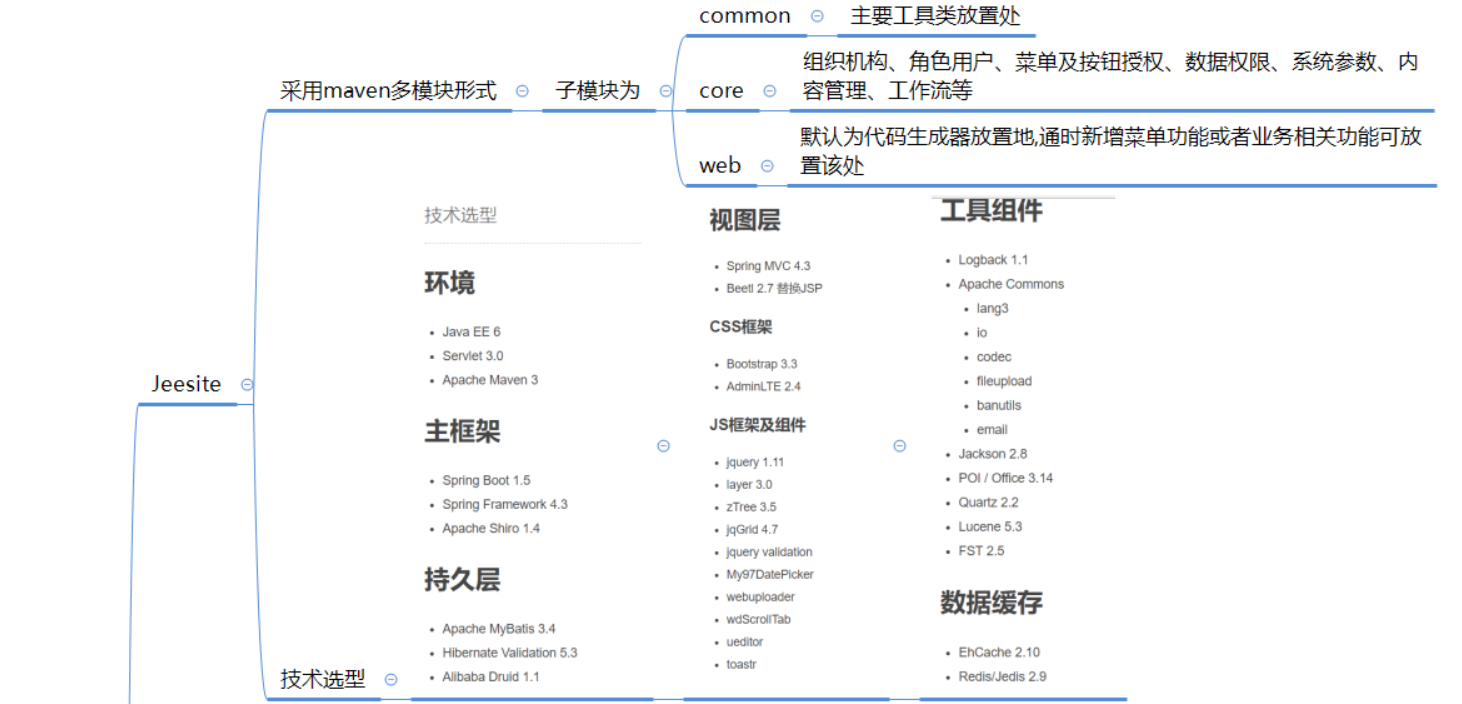This screenshot has width=1462, height=704.
Task: Select the common subtopic node
Action: point(744,15)
